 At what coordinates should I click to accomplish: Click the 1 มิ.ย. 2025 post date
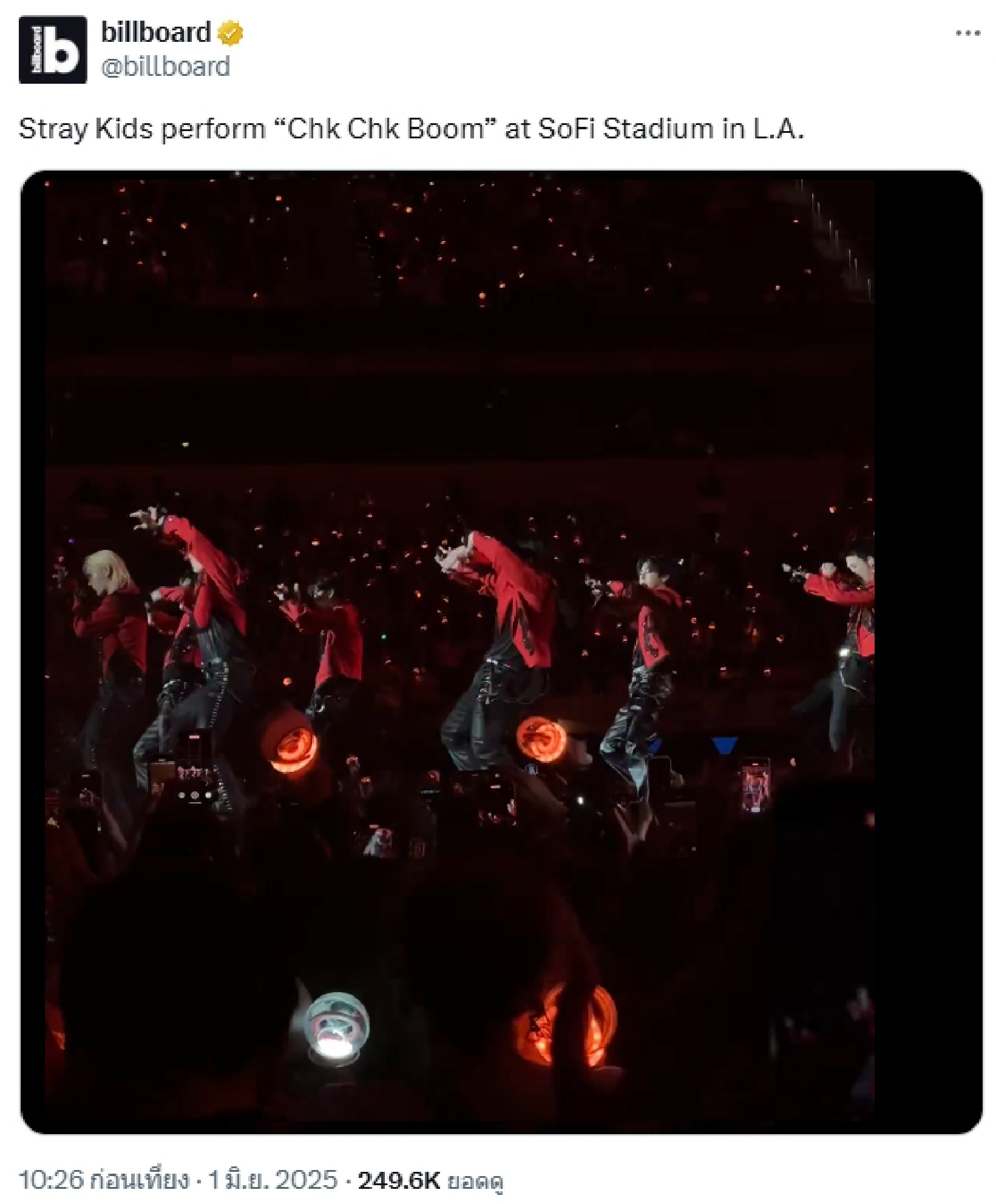tap(273, 1180)
